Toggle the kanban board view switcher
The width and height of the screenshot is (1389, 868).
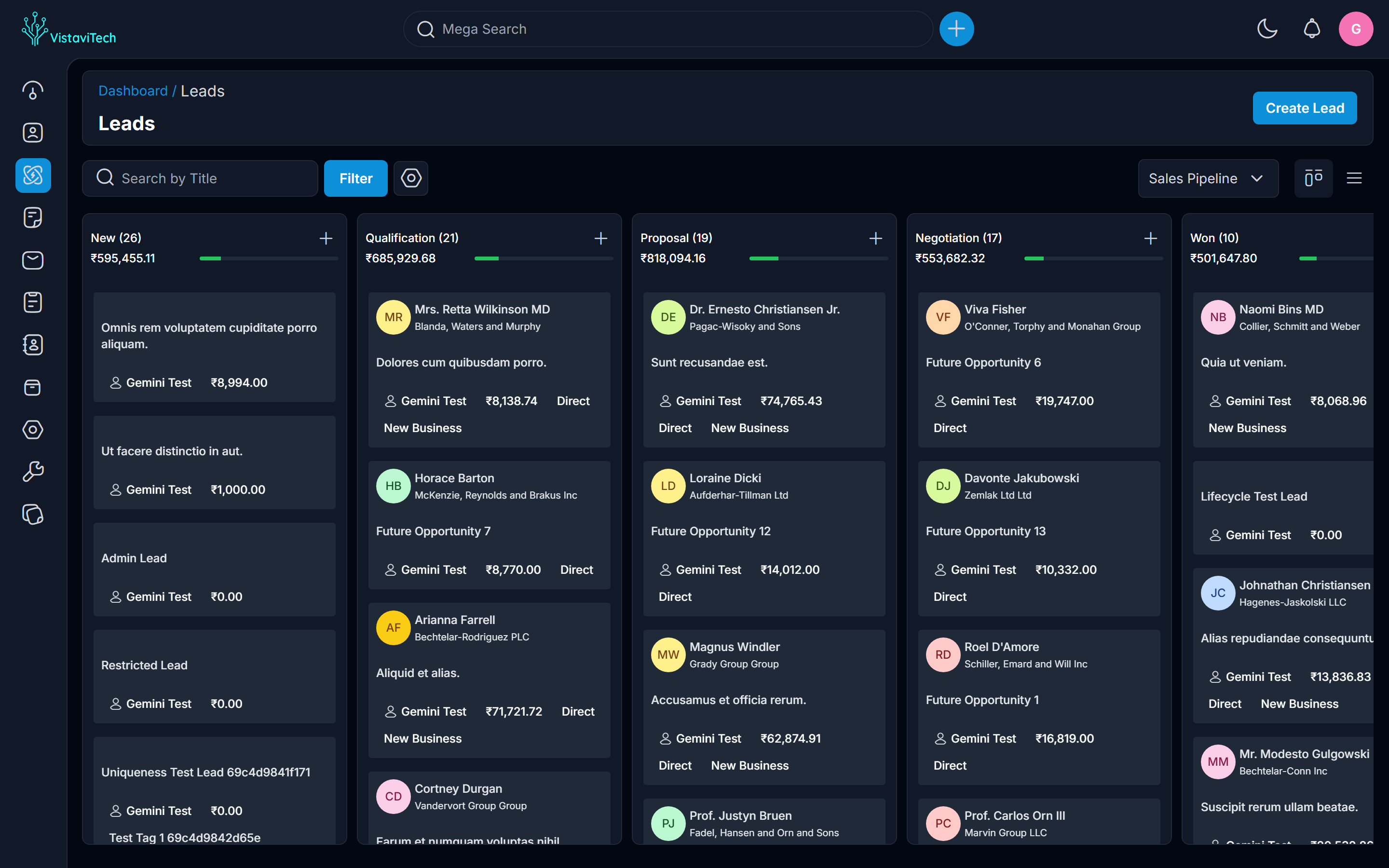(1314, 178)
